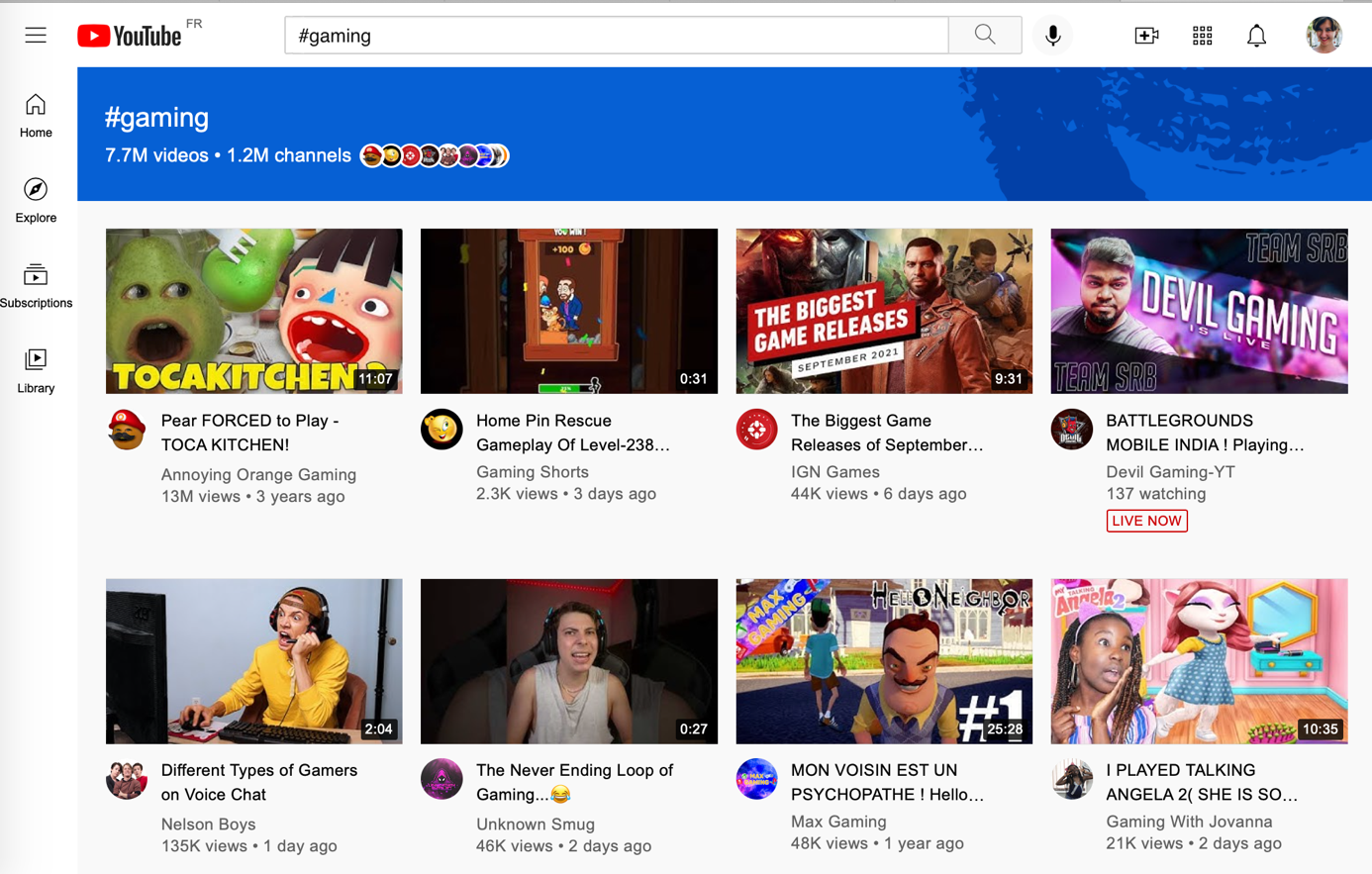Click '135K views • 1 day ago' text
The height and width of the screenshot is (874, 1372).
[x=248, y=846]
